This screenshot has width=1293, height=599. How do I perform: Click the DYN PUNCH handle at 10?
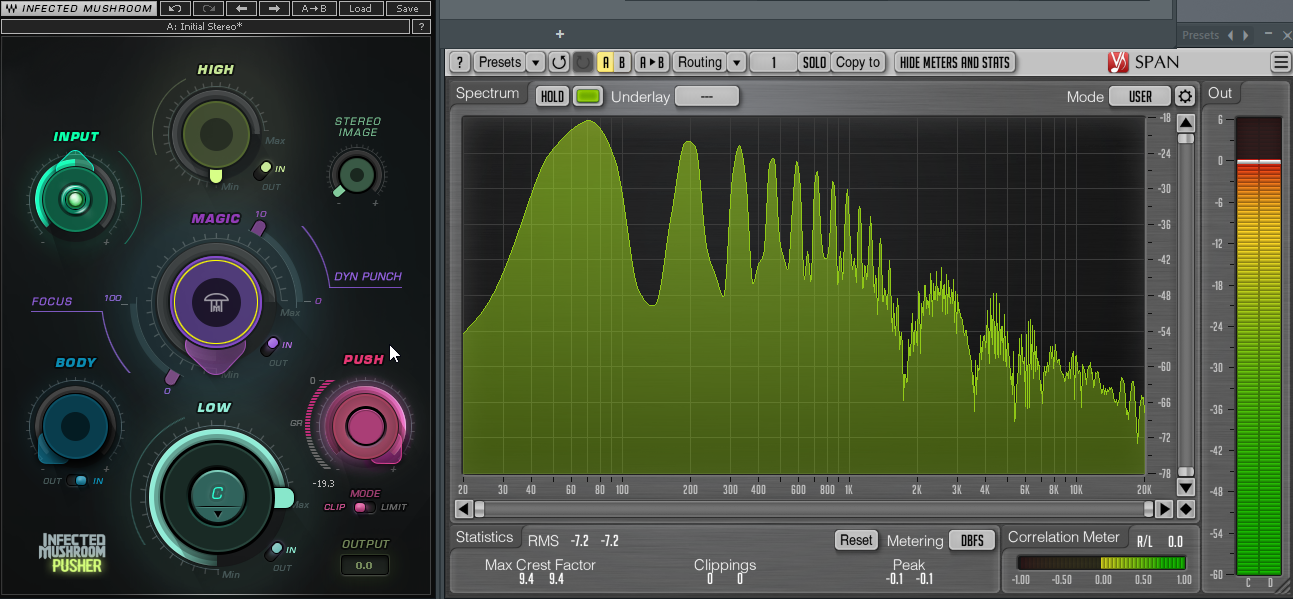pos(257,228)
